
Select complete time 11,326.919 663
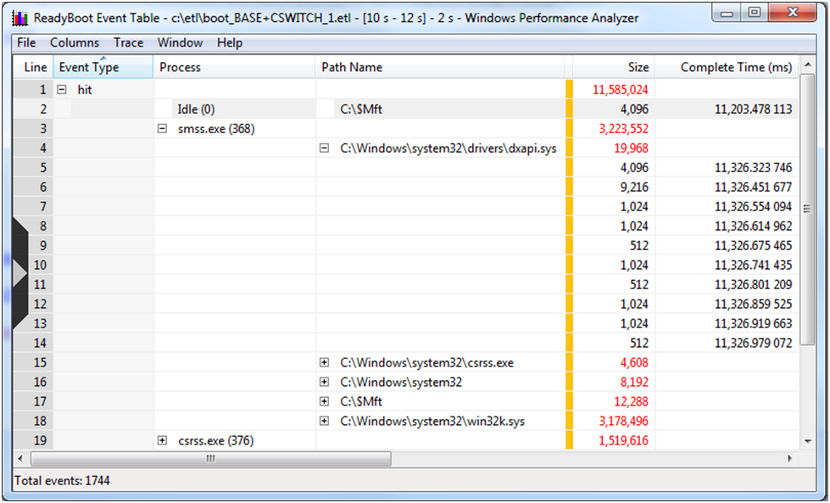pos(753,324)
